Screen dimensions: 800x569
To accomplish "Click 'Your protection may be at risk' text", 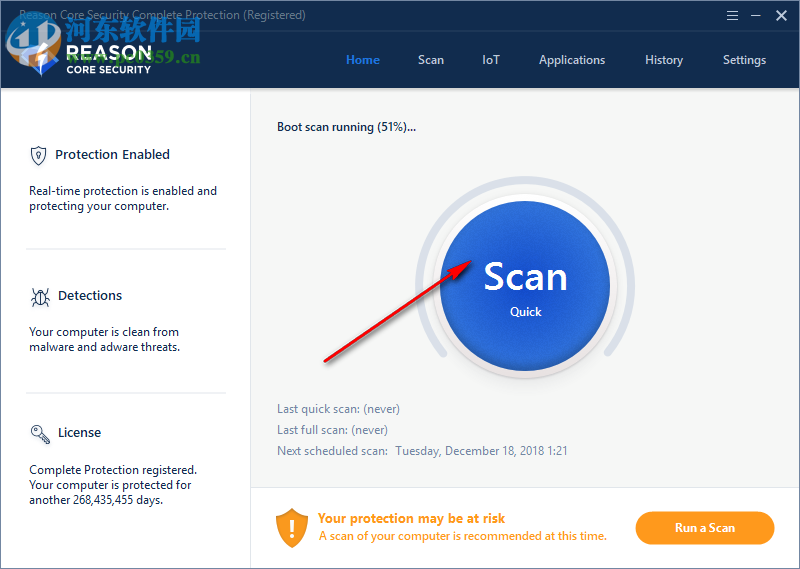I will (411, 518).
